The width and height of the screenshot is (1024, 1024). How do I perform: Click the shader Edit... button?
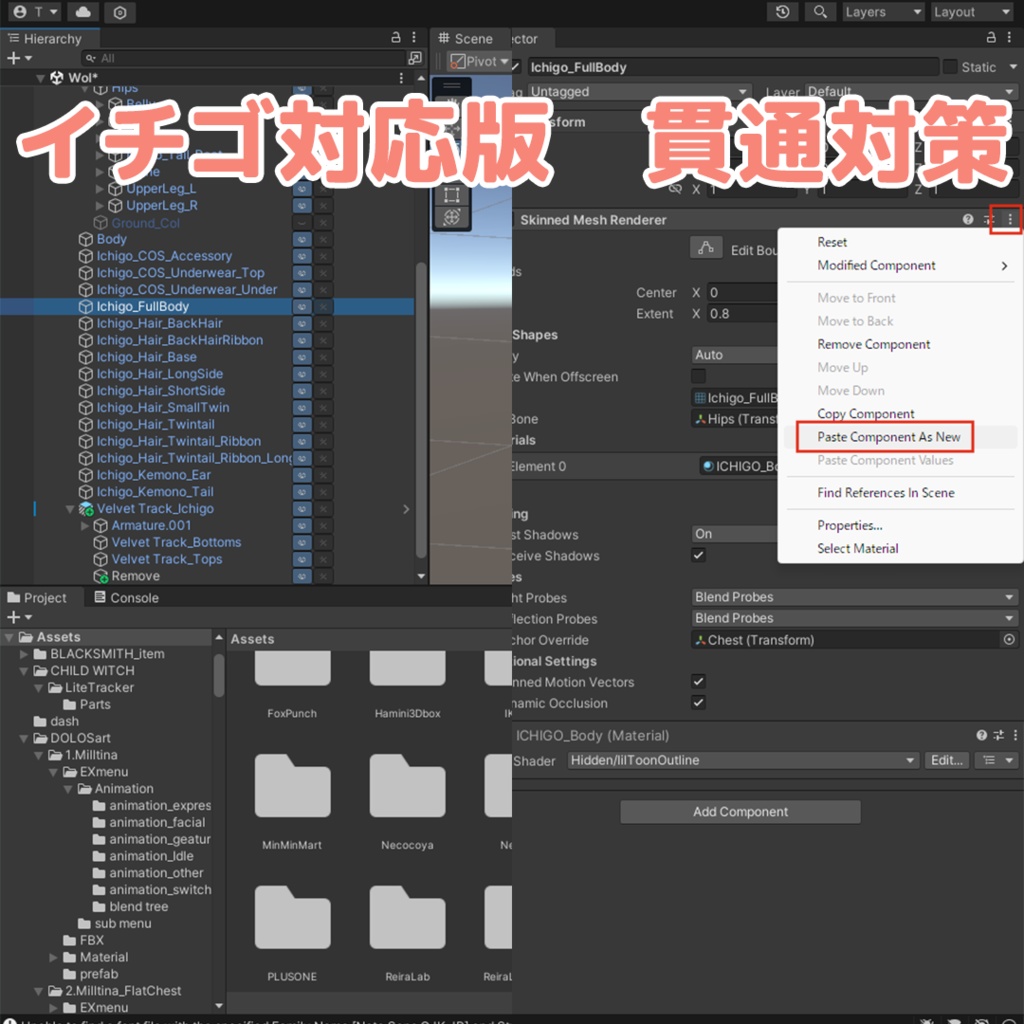click(946, 760)
